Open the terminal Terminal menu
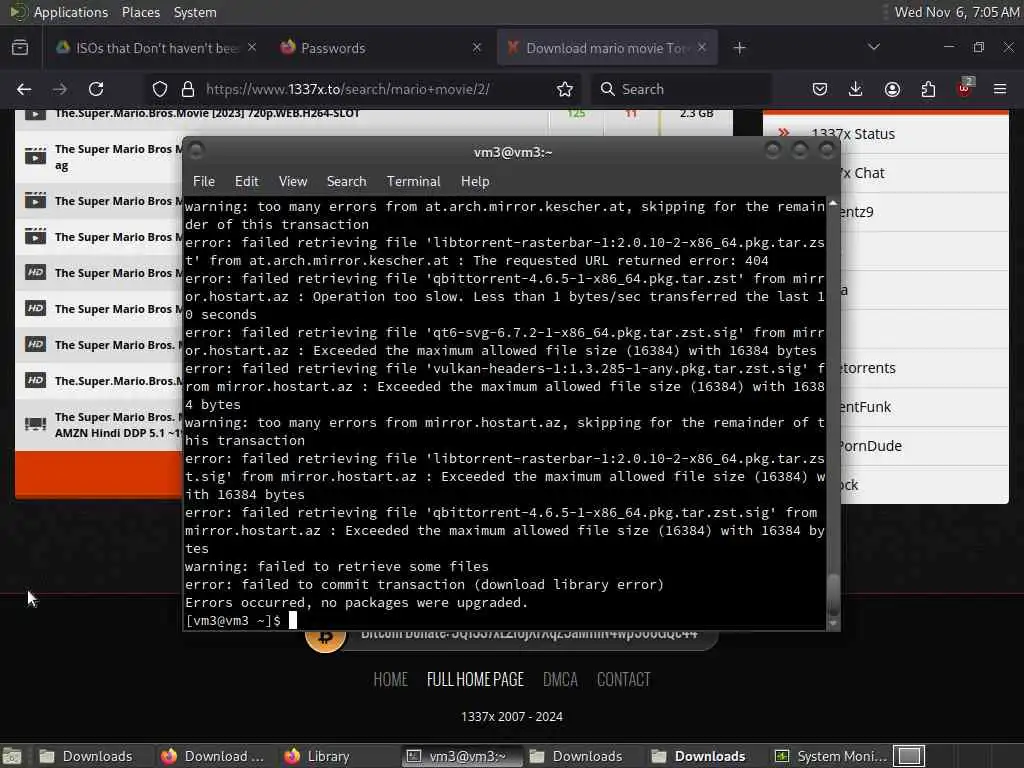1024x768 pixels. pyautogui.click(x=413, y=182)
